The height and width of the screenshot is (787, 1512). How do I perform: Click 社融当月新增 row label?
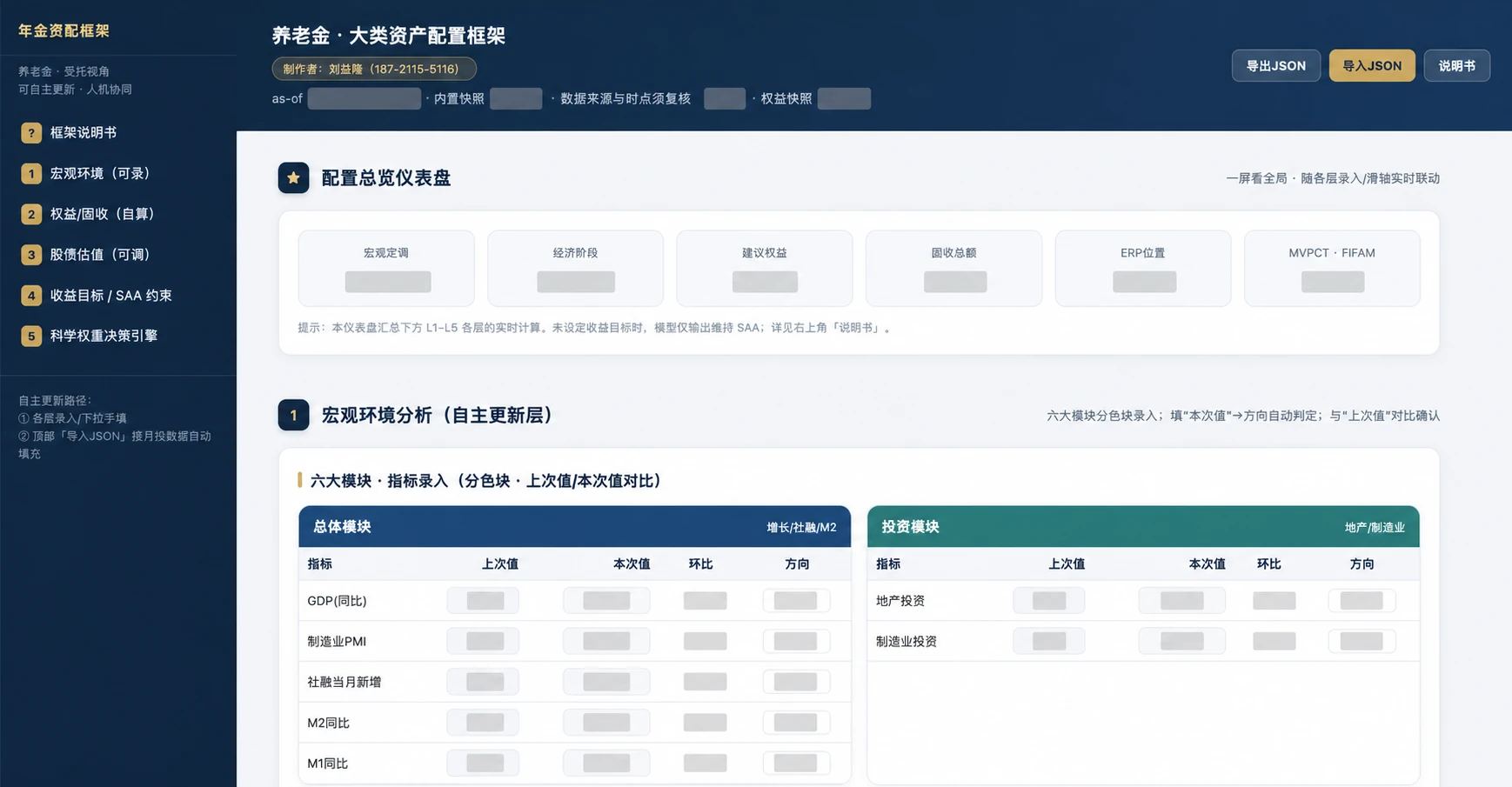coord(344,682)
